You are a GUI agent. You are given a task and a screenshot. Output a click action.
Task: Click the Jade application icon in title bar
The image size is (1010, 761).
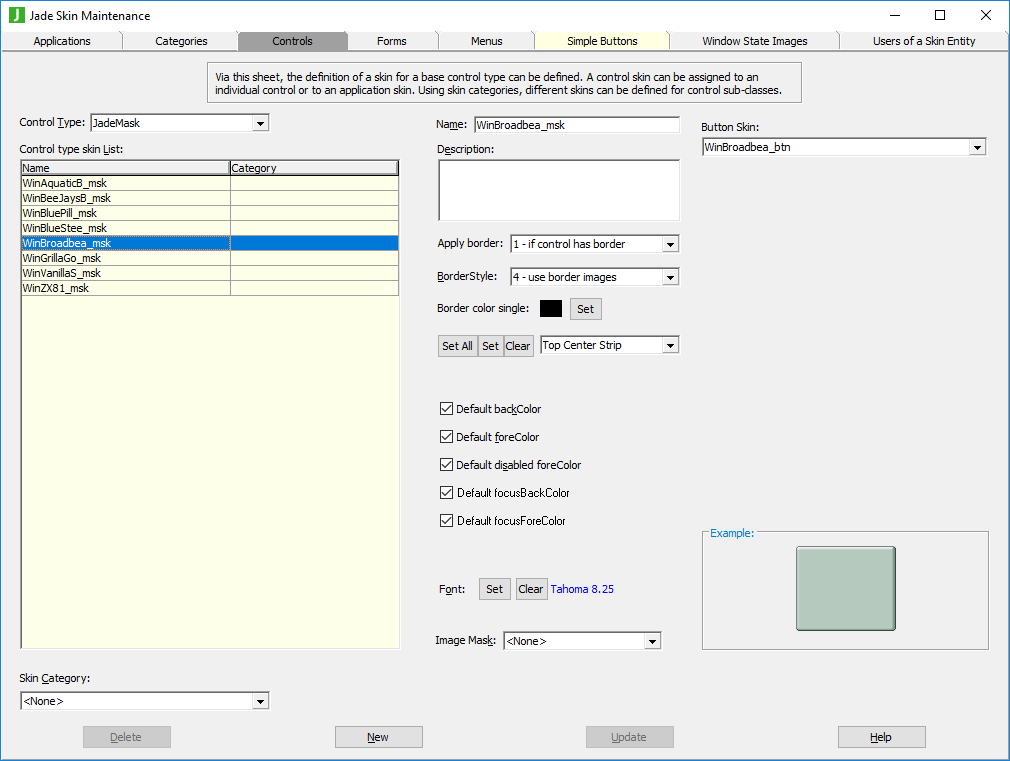[16, 15]
